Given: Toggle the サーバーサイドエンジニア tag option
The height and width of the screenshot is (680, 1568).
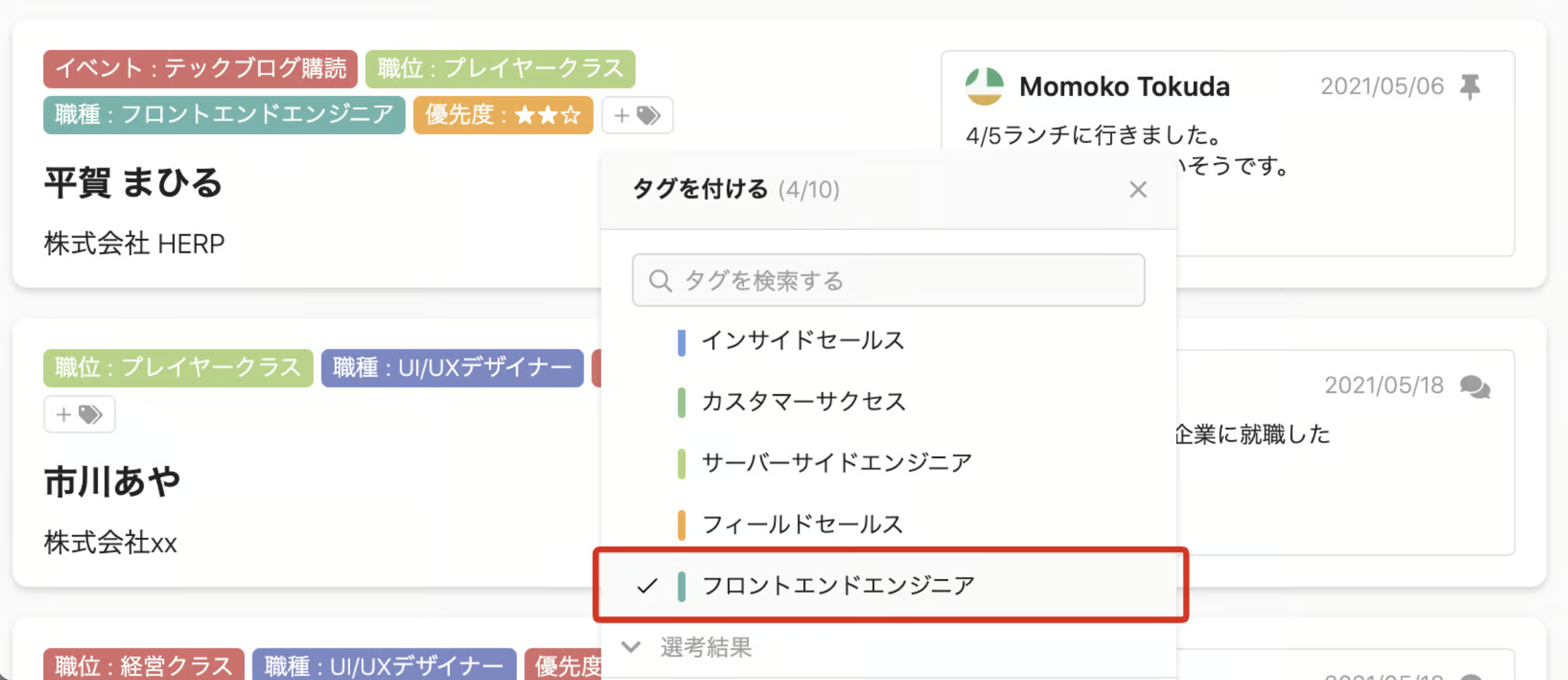Looking at the screenshot, I should coord(836,463).
